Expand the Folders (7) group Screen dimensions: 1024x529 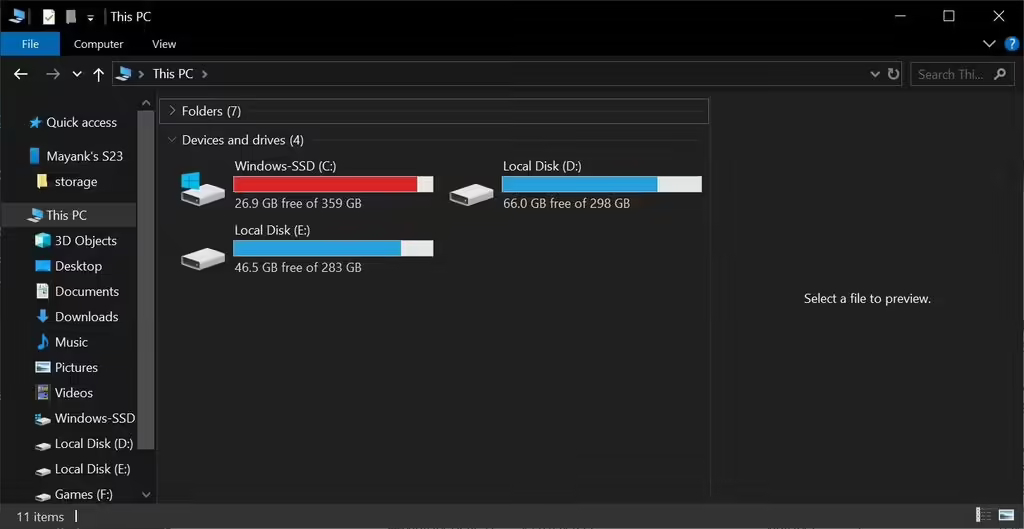[x=172, y=111]
